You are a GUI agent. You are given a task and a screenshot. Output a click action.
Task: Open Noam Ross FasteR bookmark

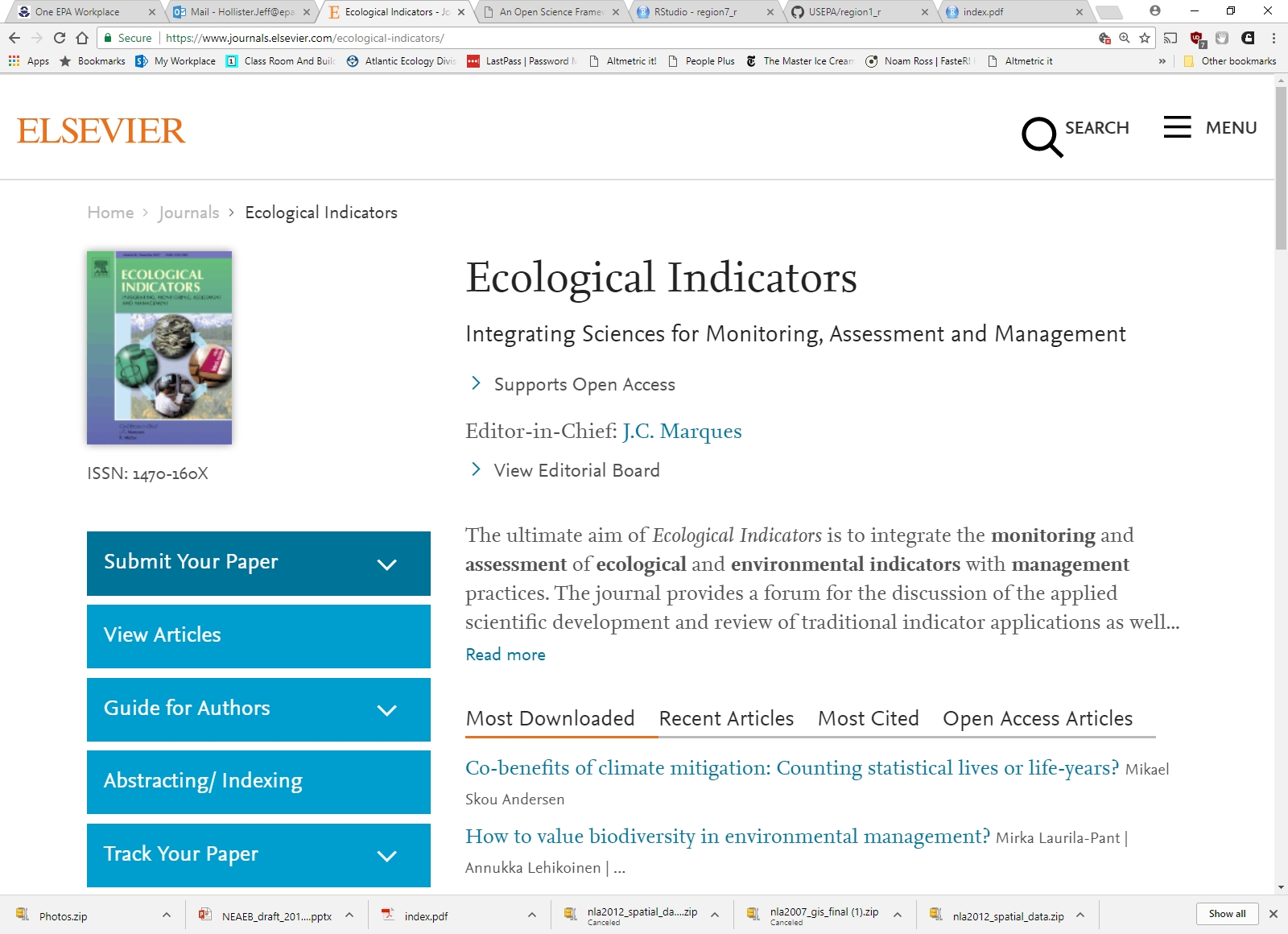pos(919,61)
